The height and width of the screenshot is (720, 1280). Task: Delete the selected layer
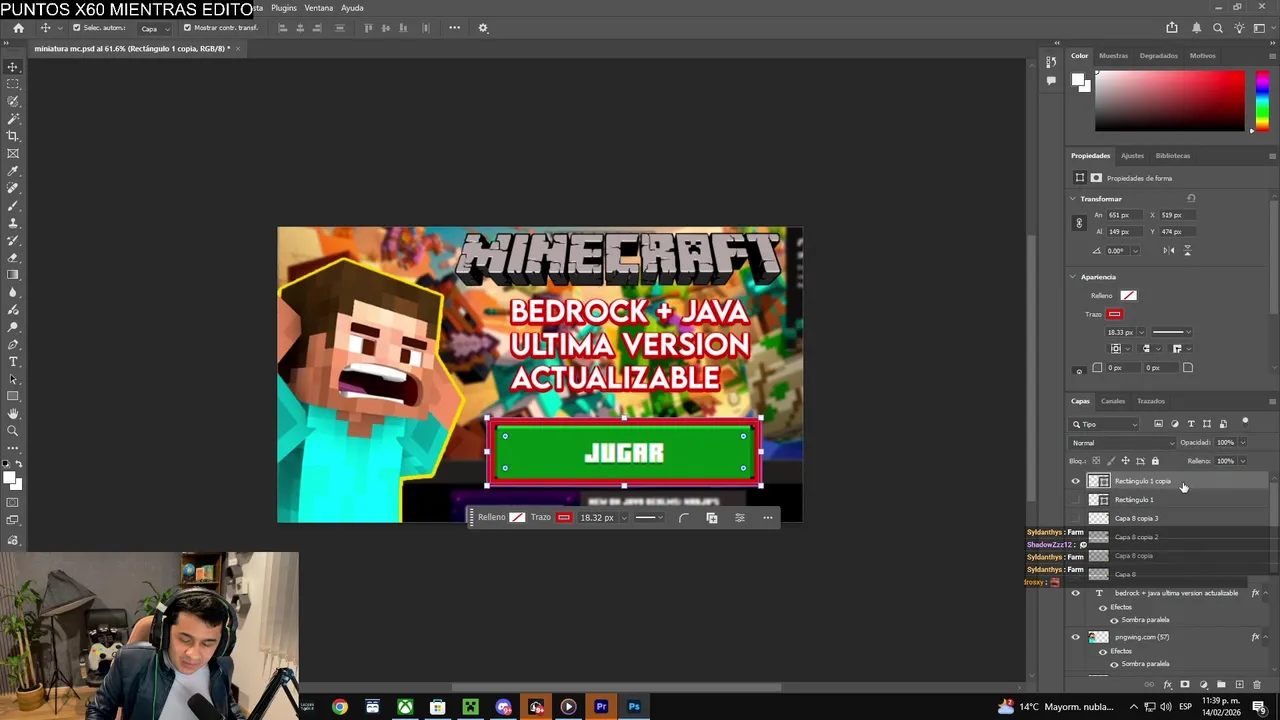click(x=1257, y=685)
